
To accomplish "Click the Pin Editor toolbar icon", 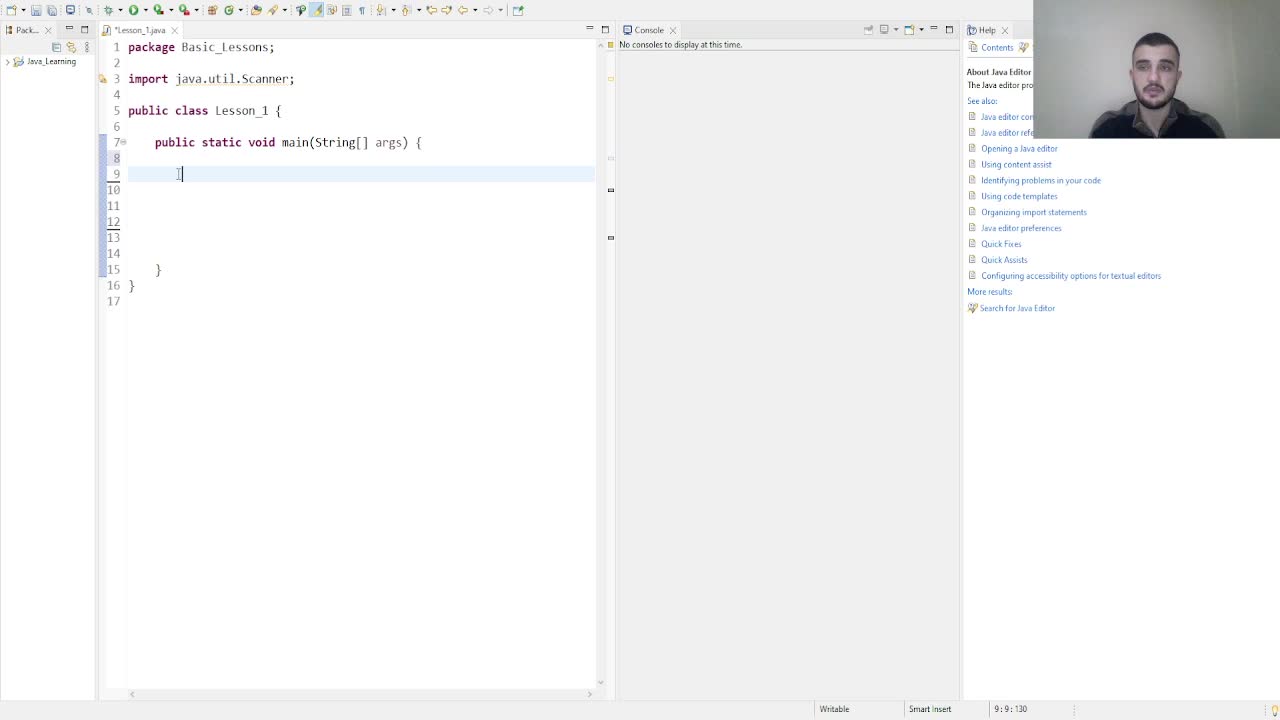I will point(518,10).
